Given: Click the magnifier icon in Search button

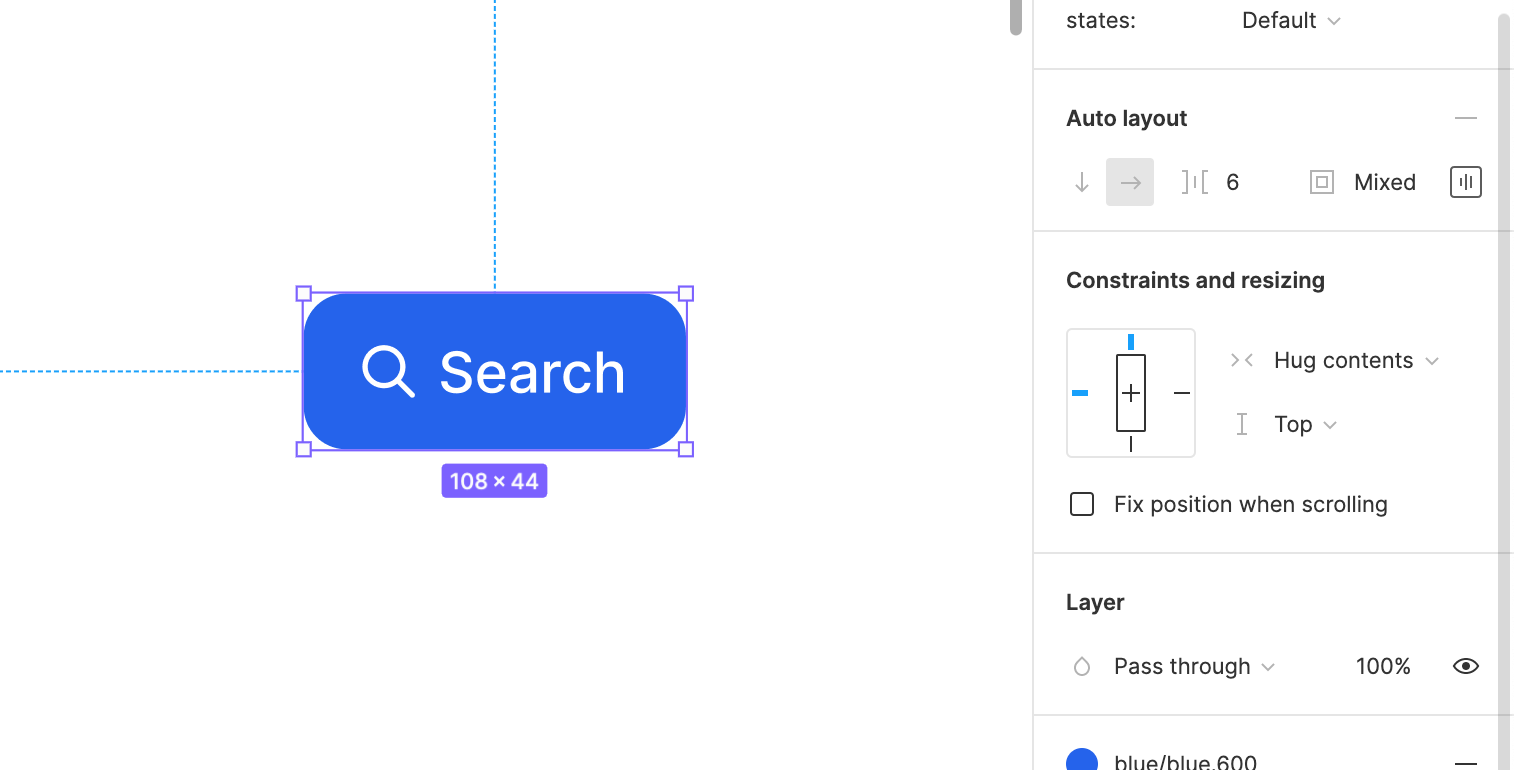Looking at the screenshot, I should coord(388,372).
